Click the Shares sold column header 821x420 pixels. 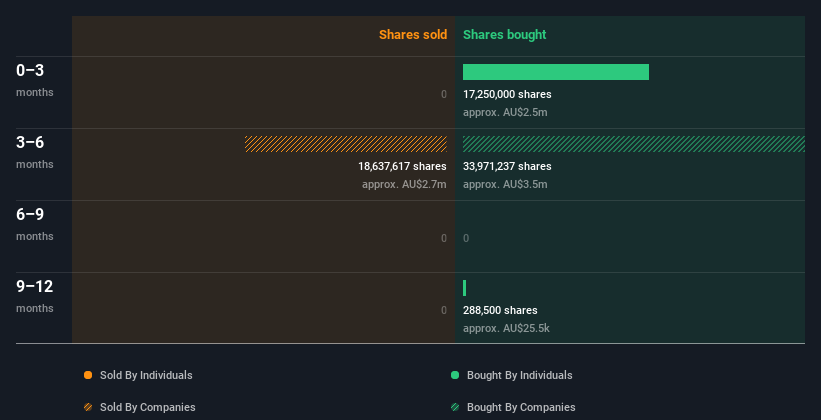click(413, 35)
